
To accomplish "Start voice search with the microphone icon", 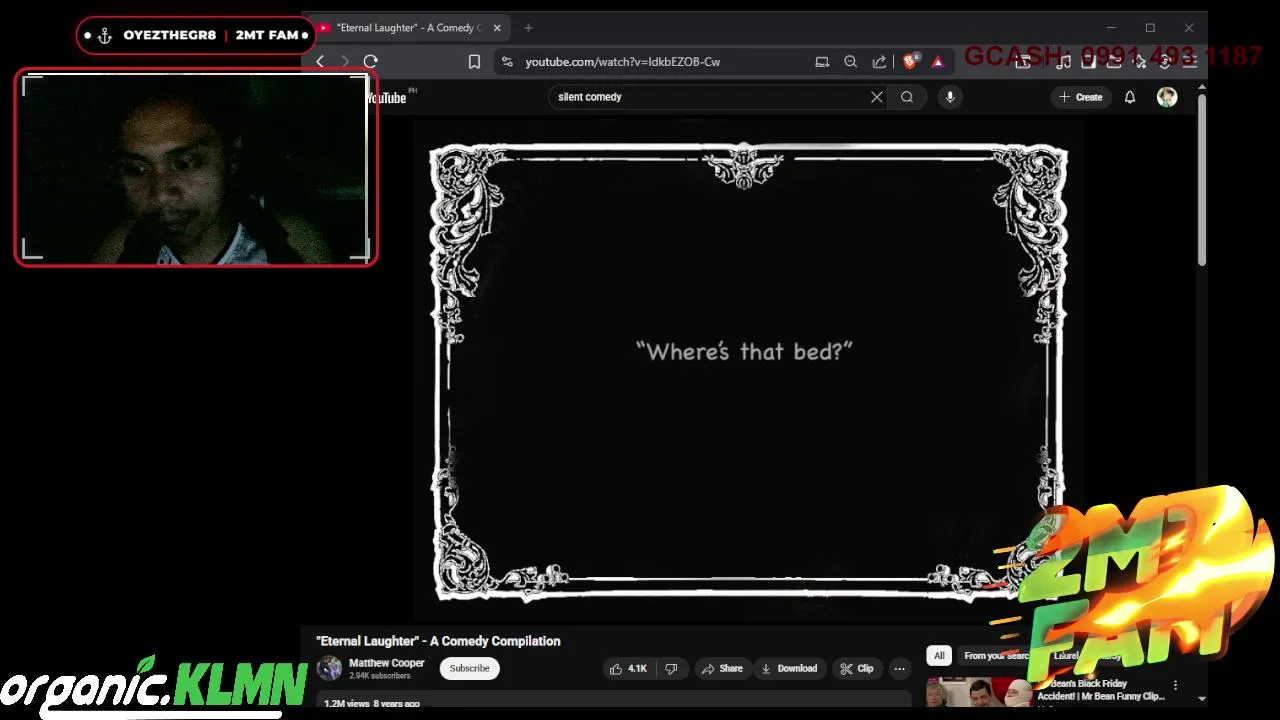I will [950, 97].
